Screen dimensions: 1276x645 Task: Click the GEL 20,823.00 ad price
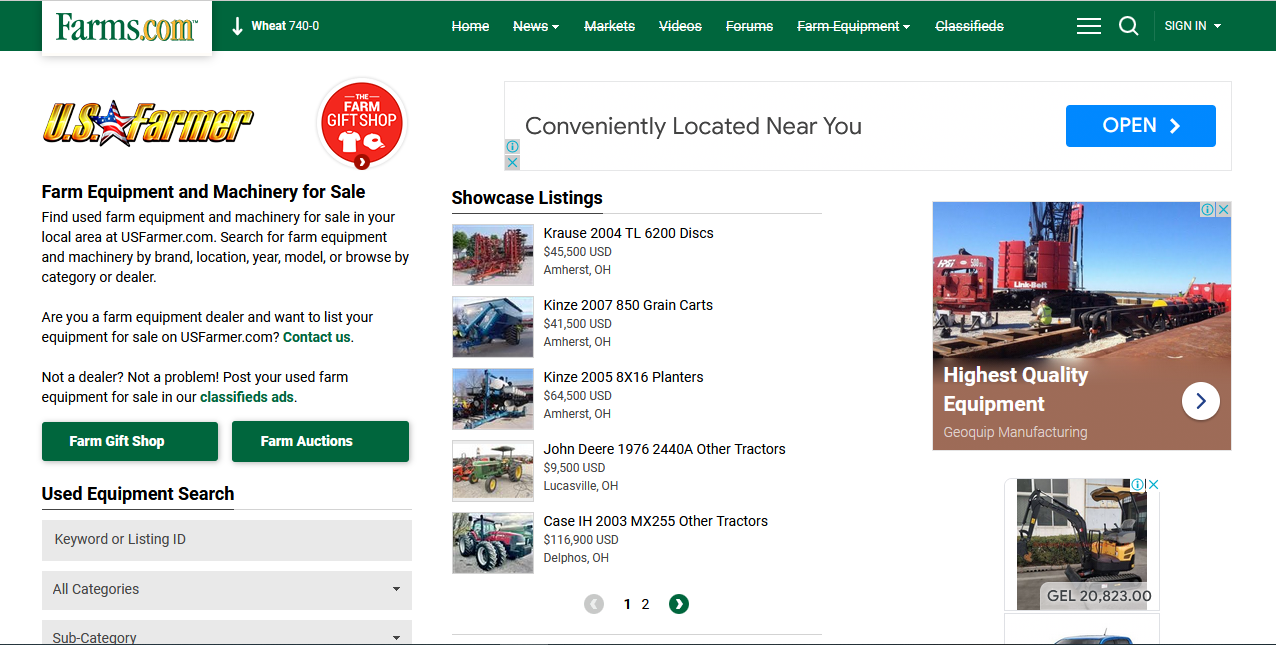click(x=1099, y=596)
